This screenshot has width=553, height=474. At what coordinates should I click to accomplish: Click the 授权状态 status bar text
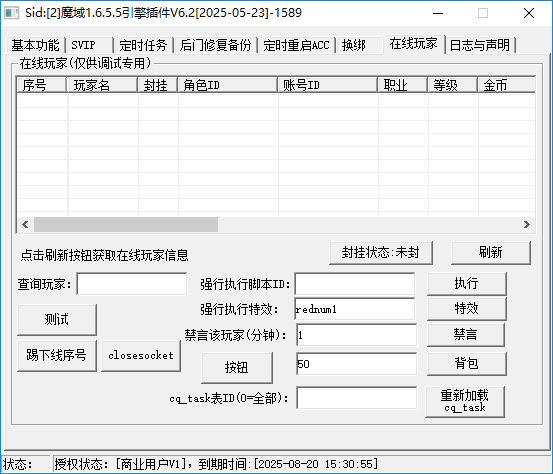(x=216, y=464)
